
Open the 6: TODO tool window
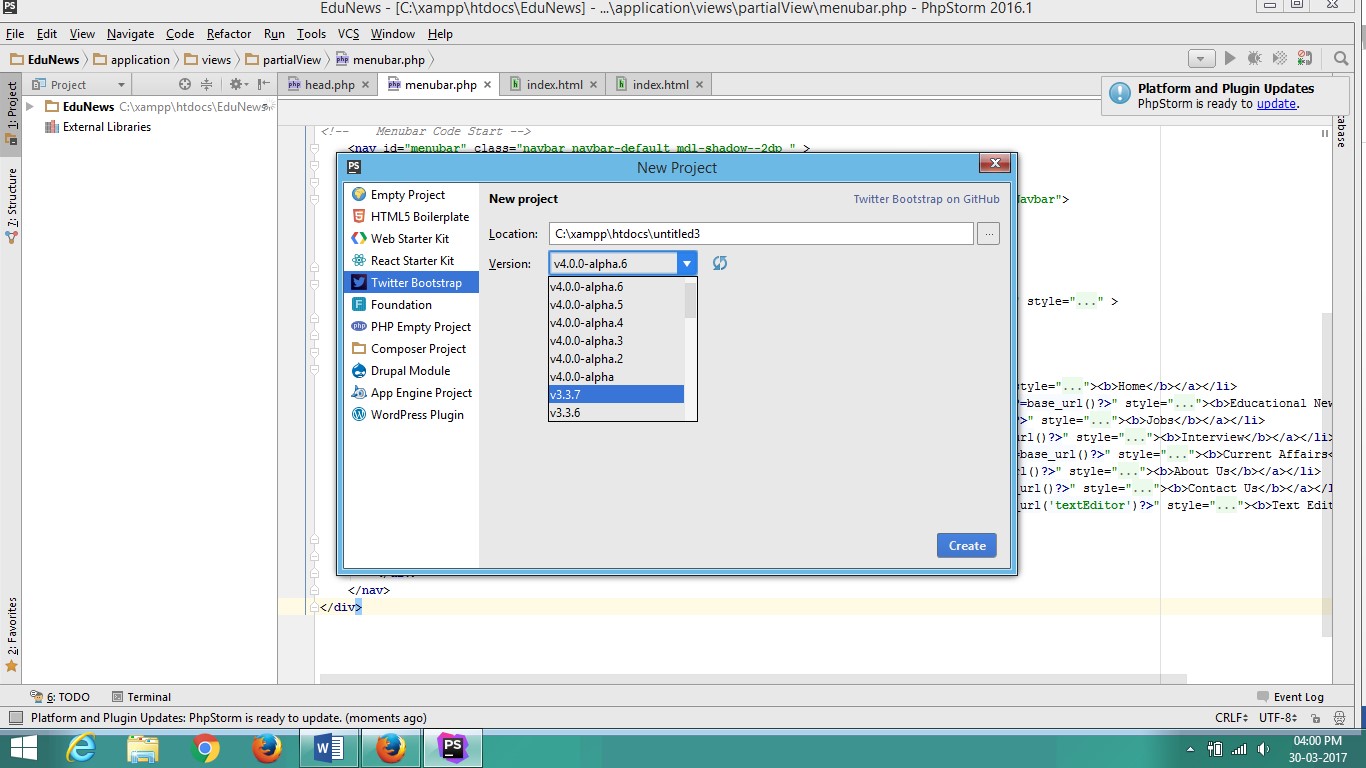tap(61, 697)
